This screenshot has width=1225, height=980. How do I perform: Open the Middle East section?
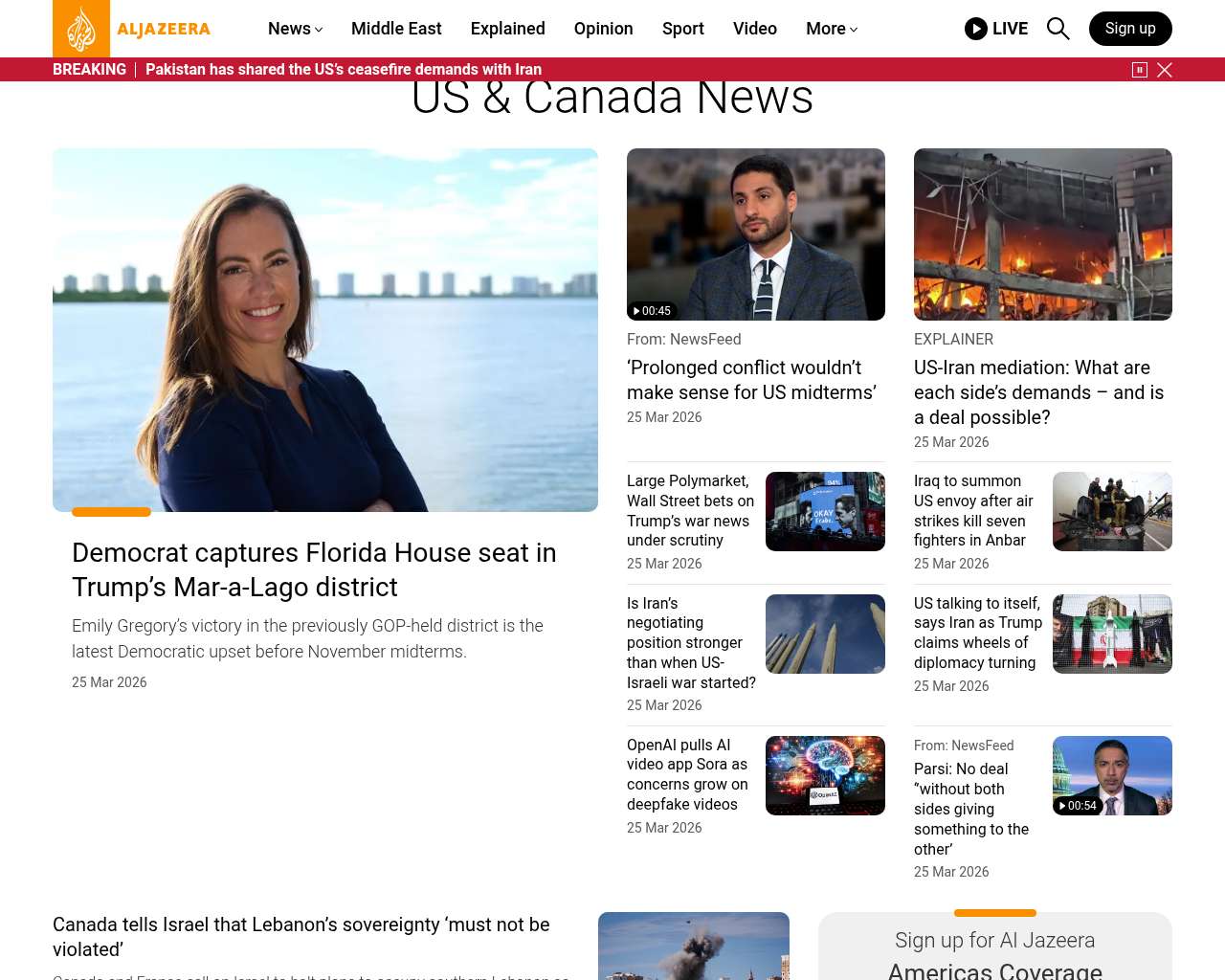click(396, 29)
